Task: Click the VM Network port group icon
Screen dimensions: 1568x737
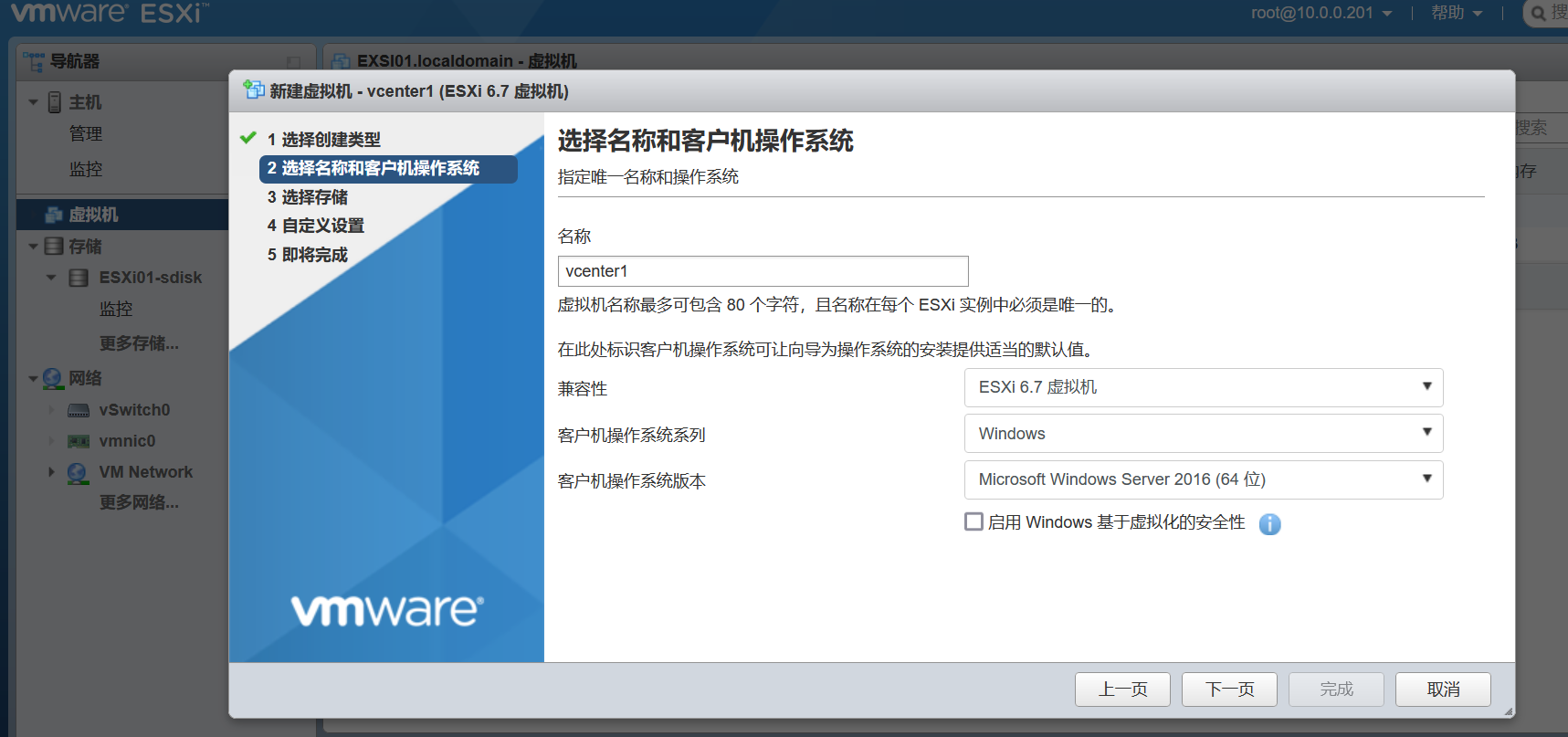Action: pyautogui.click(x=79, y=473)
